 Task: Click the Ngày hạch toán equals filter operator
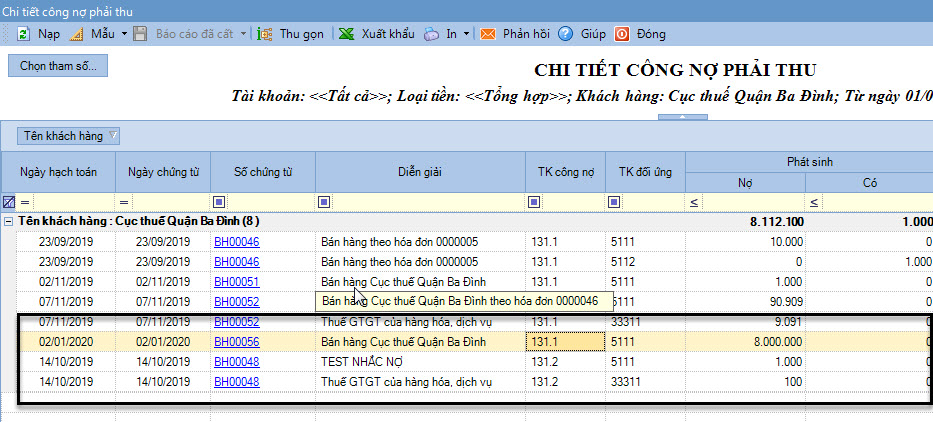pyautogui.click(x=24, y=203)
